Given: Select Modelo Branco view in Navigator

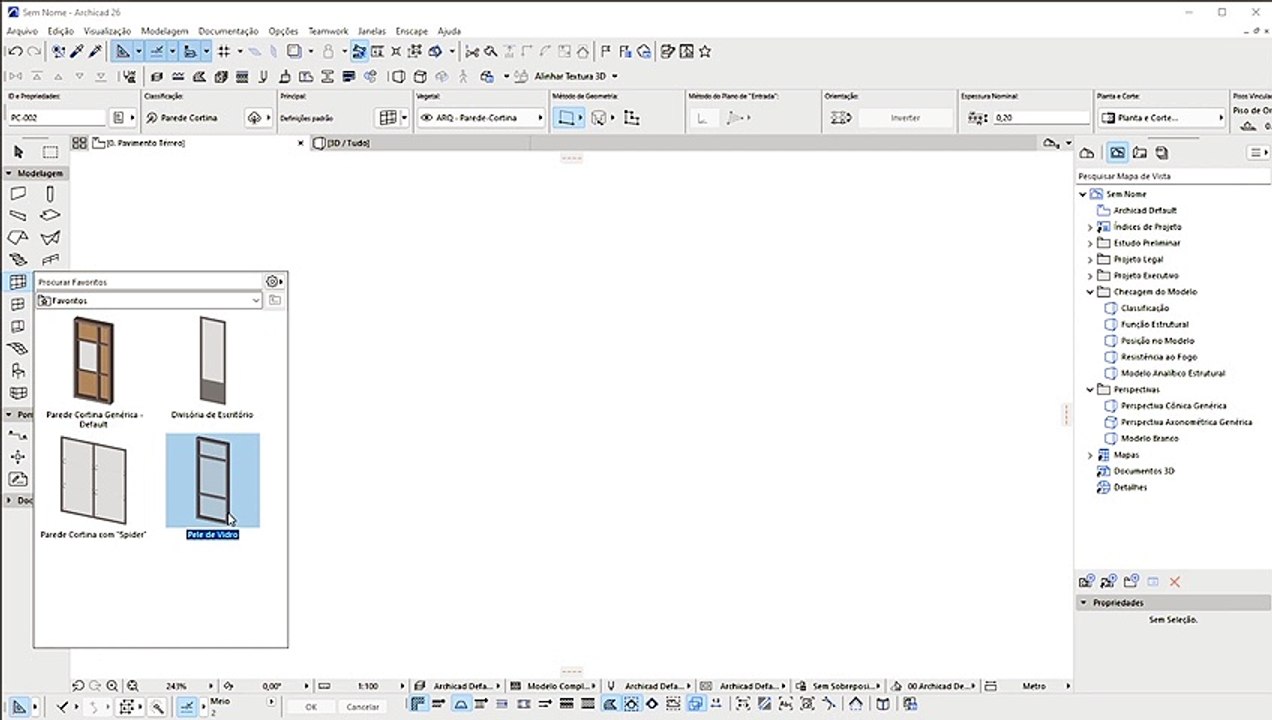Looking at the screenshot, I should pos(1149,438).
